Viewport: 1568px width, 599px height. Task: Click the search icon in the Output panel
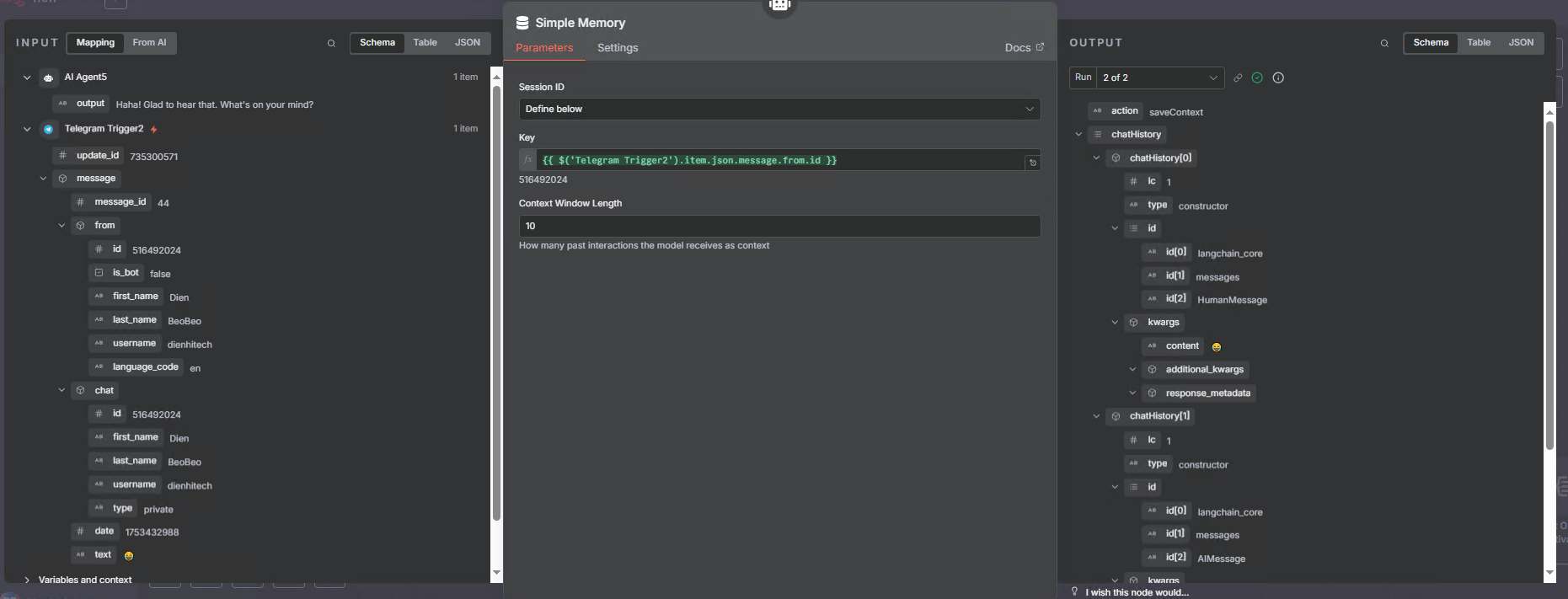(x=1384, y=43)
